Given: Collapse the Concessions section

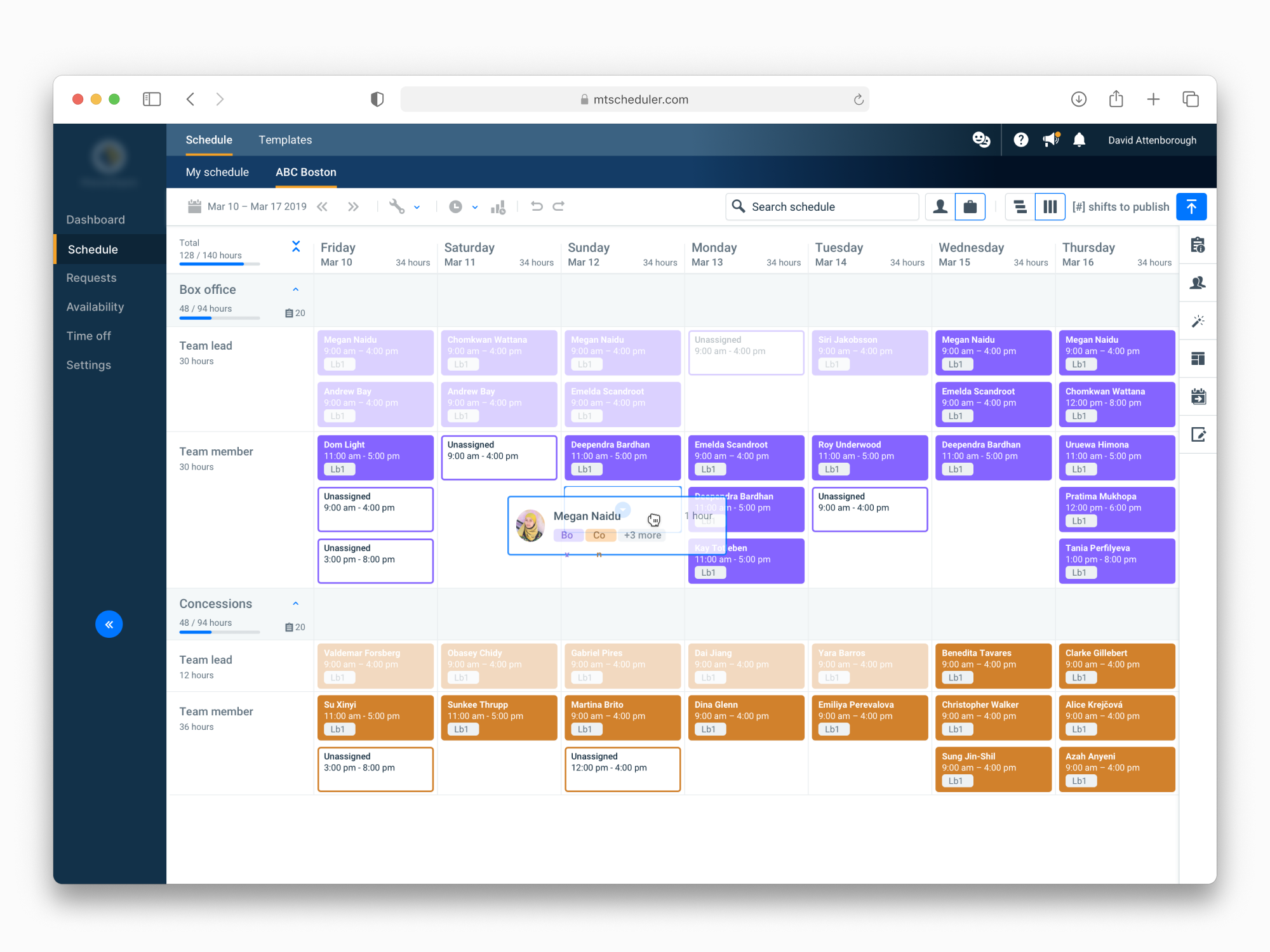Looking at the screenshot, I should click(x=296, y=604).
